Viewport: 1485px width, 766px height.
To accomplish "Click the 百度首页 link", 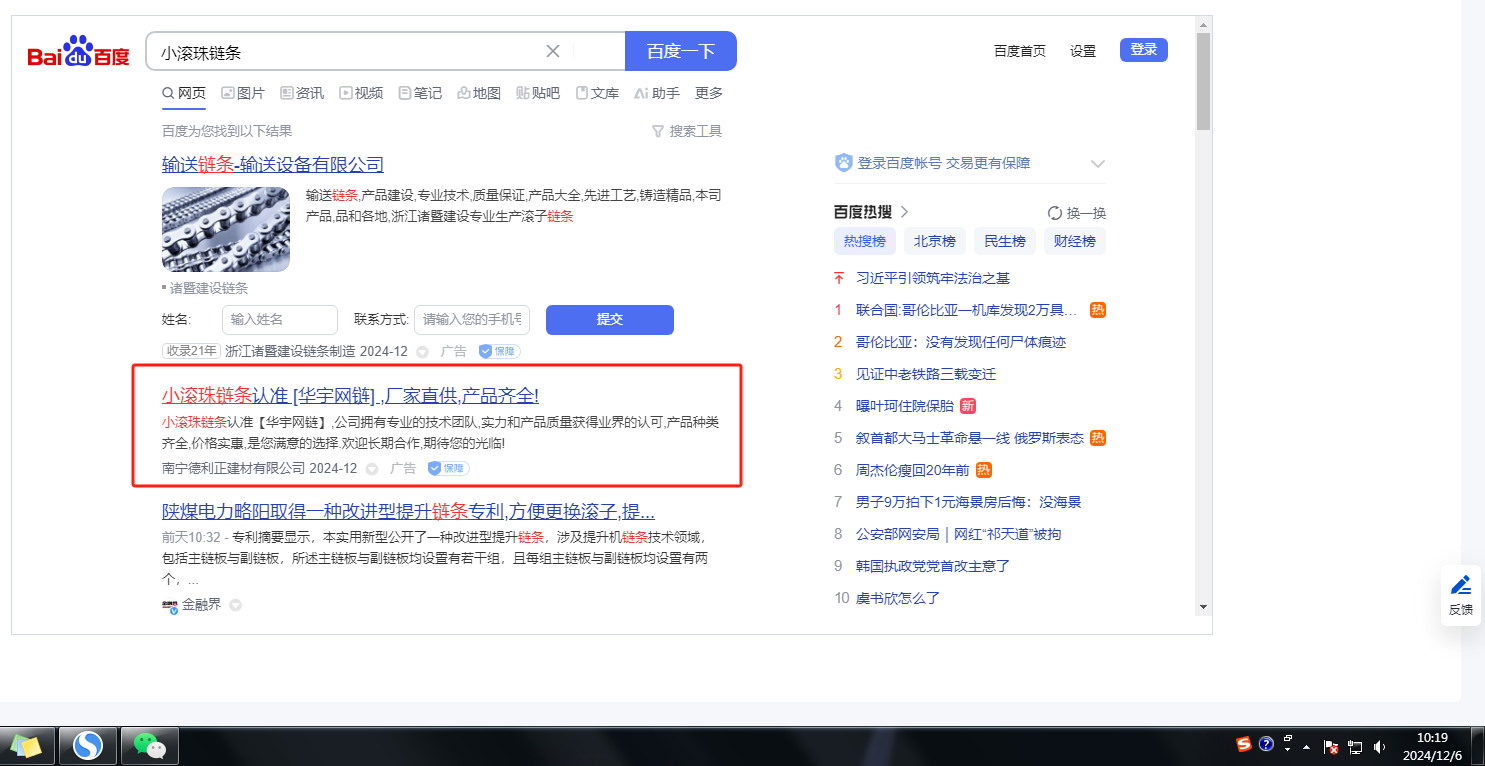I will point(1020,51).
